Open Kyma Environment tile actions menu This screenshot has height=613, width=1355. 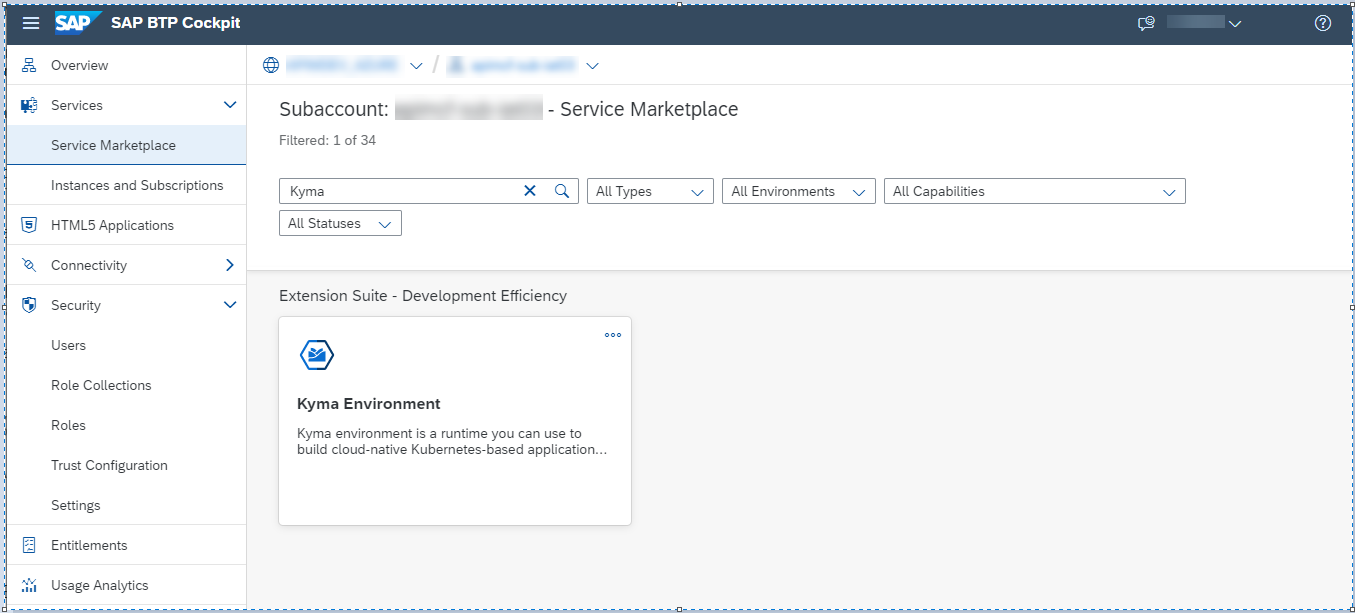[x=613, y=335]
